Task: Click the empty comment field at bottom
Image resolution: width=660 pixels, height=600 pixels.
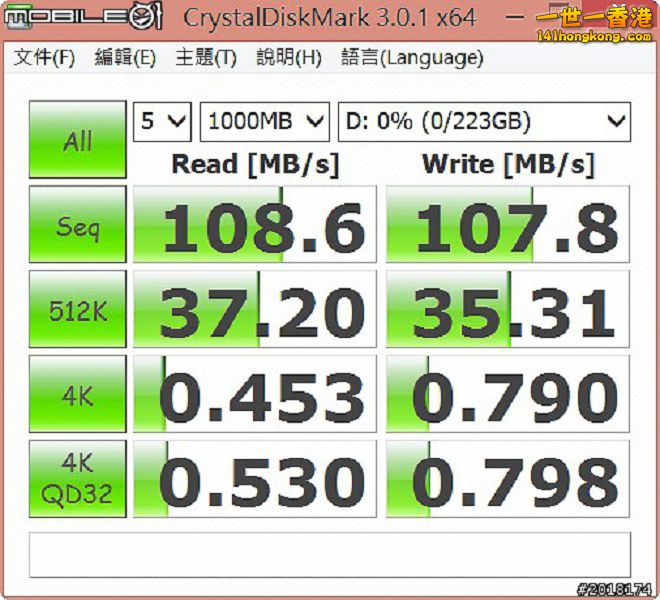Action: pos(329,554)
